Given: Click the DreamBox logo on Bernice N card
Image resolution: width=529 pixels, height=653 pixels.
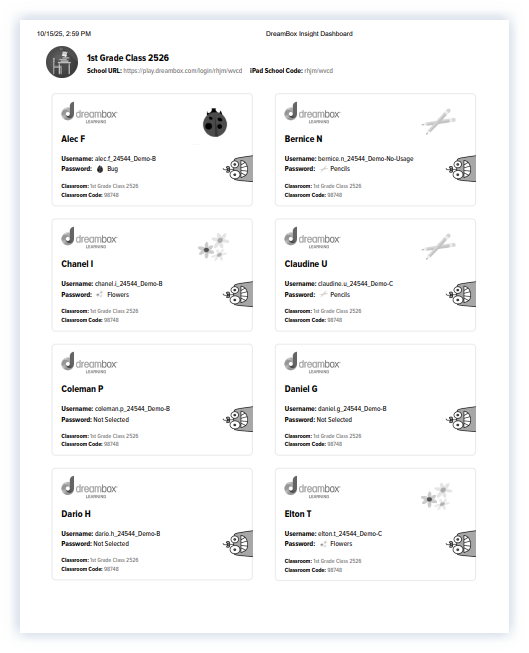Looking at the screenshot, I should pyautogui.click(x=312, y=113).
